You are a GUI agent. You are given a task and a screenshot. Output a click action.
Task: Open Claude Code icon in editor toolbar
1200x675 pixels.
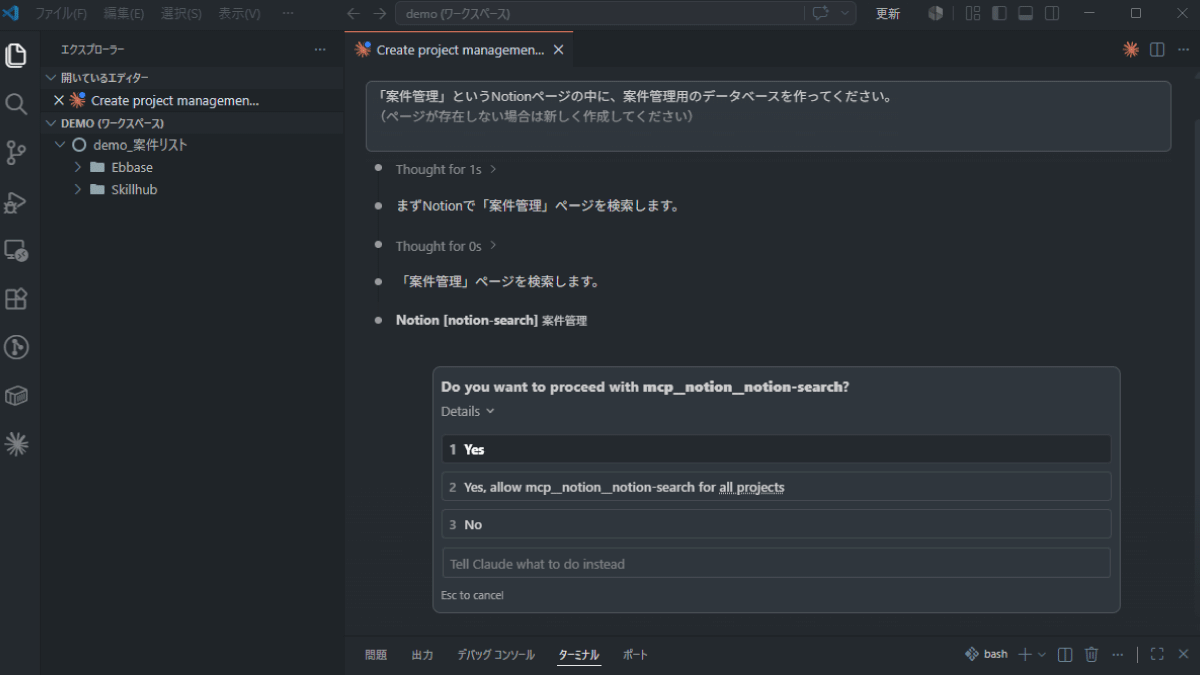coord(1131,49)
